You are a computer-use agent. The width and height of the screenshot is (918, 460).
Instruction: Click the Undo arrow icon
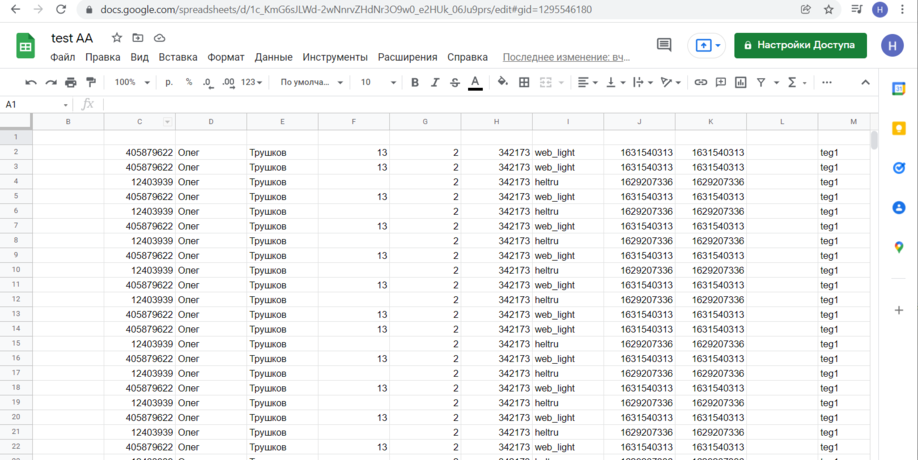point(31,83)
